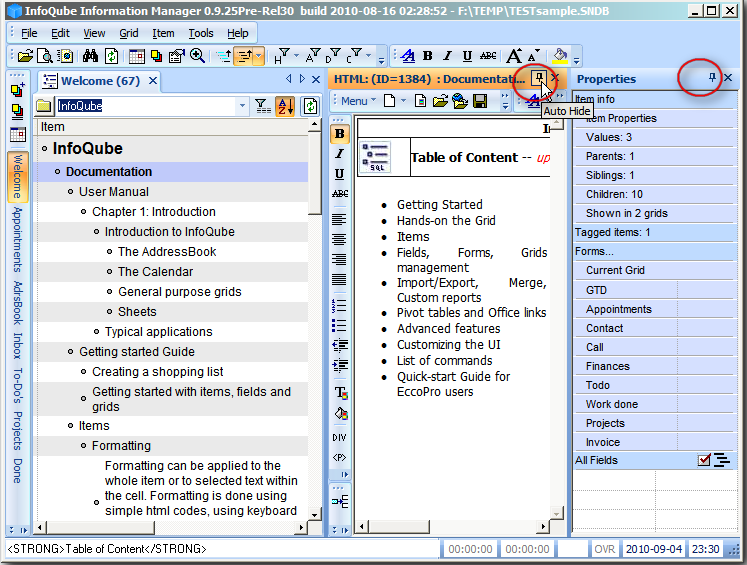The width and height of the screenshot is (747, 565).
Task: Click the InfoQube text input field
Action: point(145,106)
